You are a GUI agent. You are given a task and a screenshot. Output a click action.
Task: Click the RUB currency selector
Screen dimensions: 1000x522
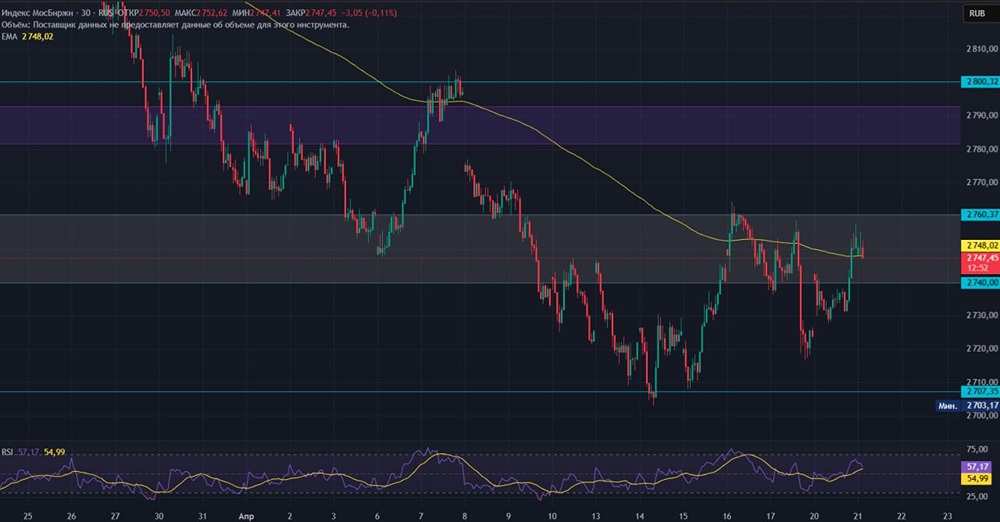click(977, 13)
